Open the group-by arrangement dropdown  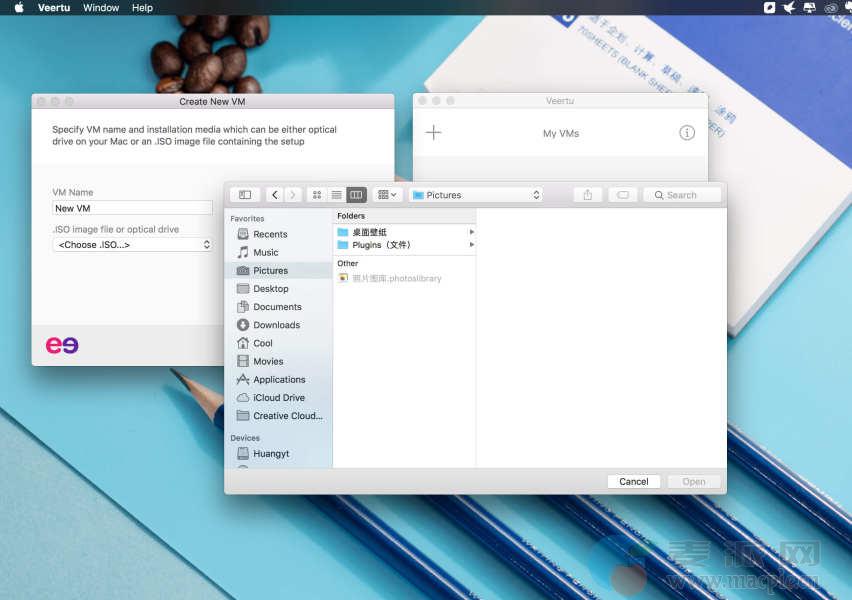[387, 195]
